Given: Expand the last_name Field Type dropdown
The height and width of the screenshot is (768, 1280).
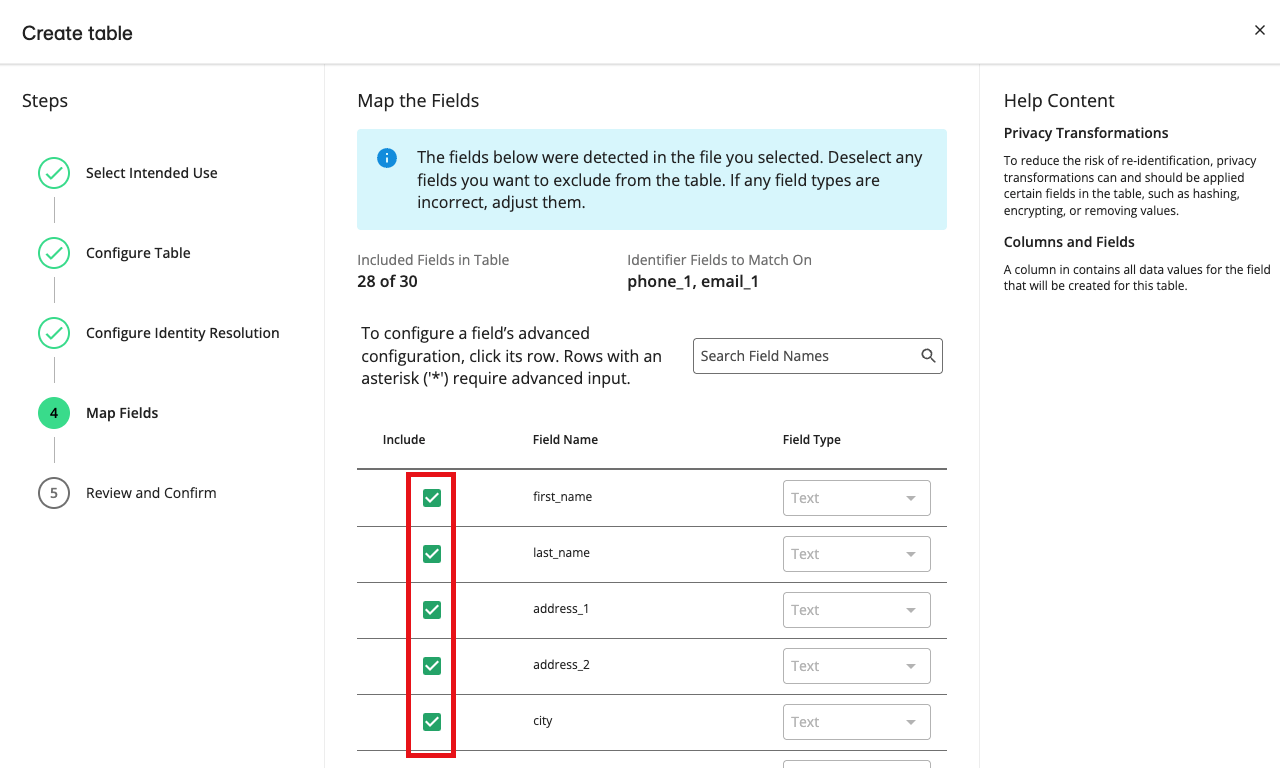Looking at the screenshot, I should tap(856, 554).
